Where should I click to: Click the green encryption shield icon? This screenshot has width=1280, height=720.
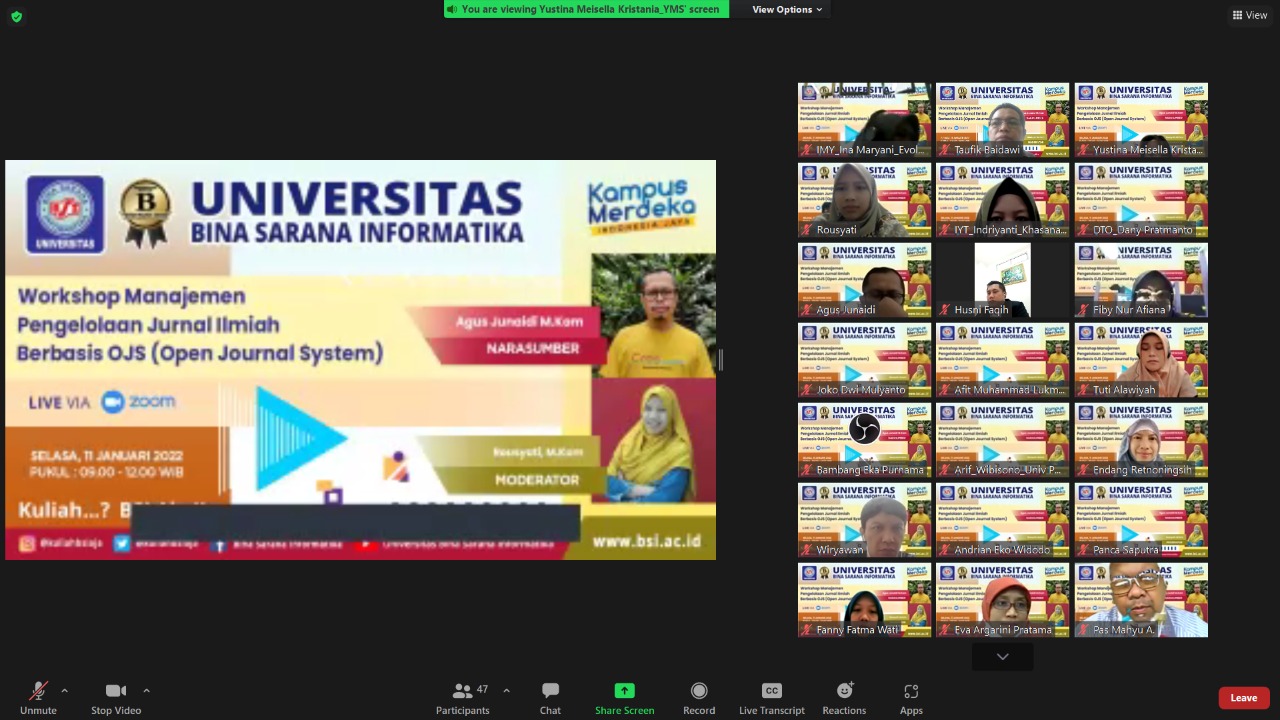(x=16, y=16)
